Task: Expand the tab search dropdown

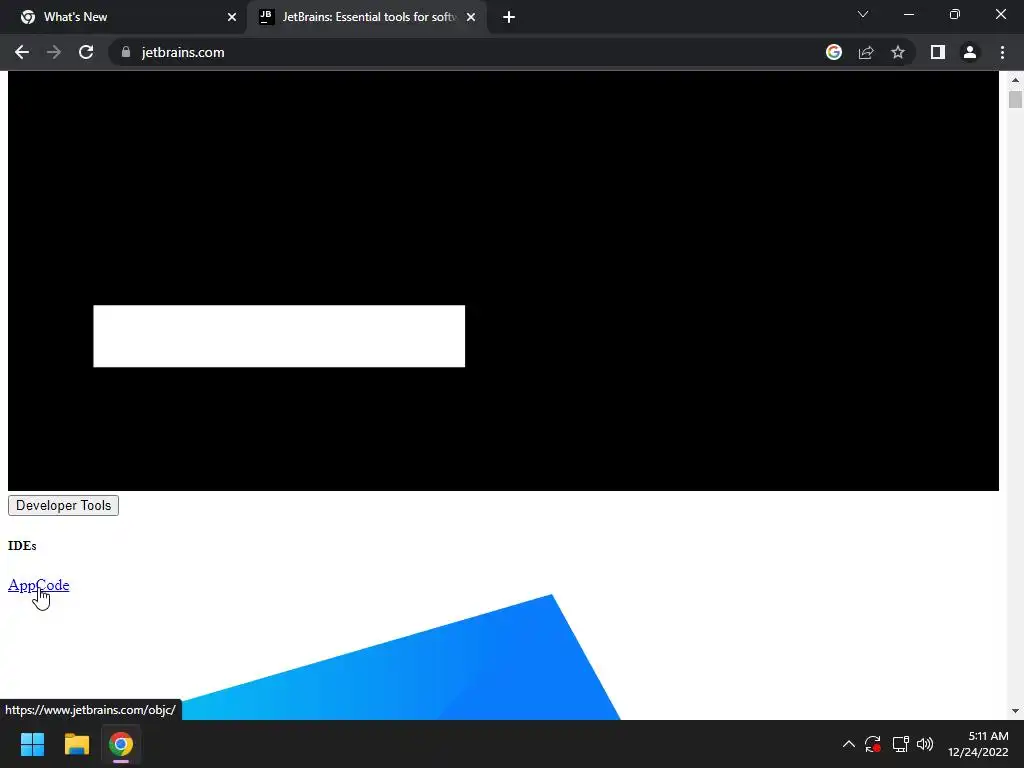Action: 863,14
